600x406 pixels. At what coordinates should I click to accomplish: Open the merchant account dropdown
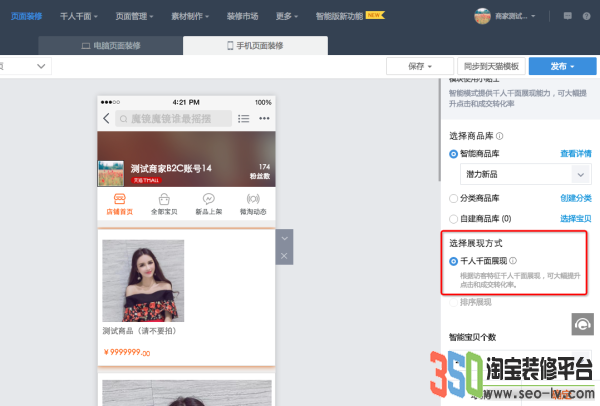[x=515, y=16]
